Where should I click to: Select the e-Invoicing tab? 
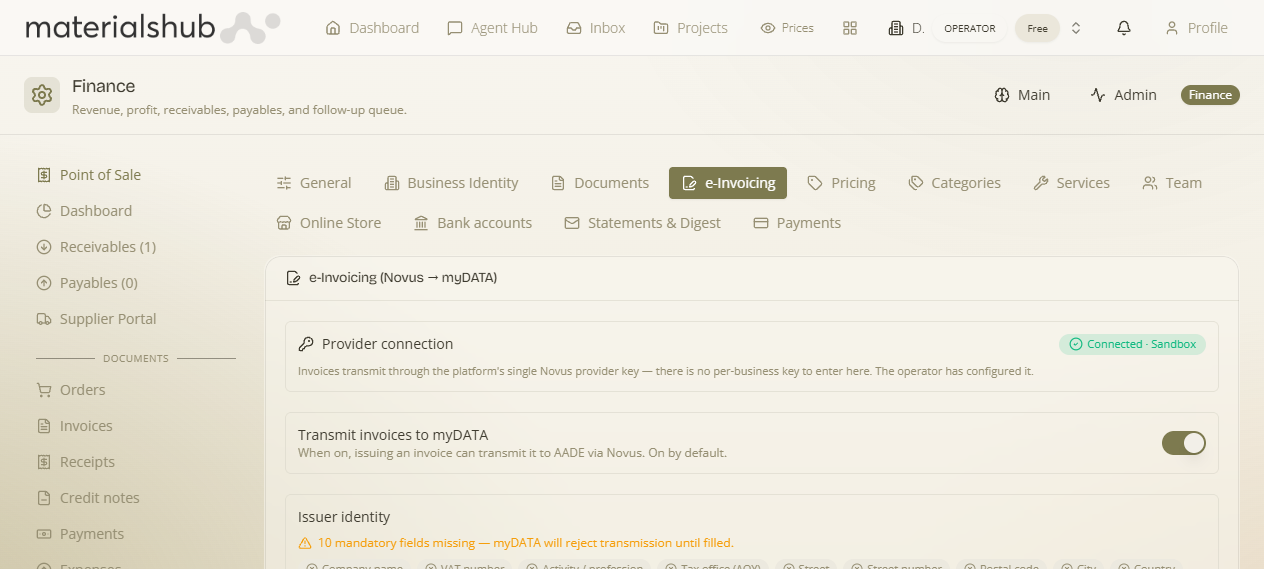tap(728, 183)
